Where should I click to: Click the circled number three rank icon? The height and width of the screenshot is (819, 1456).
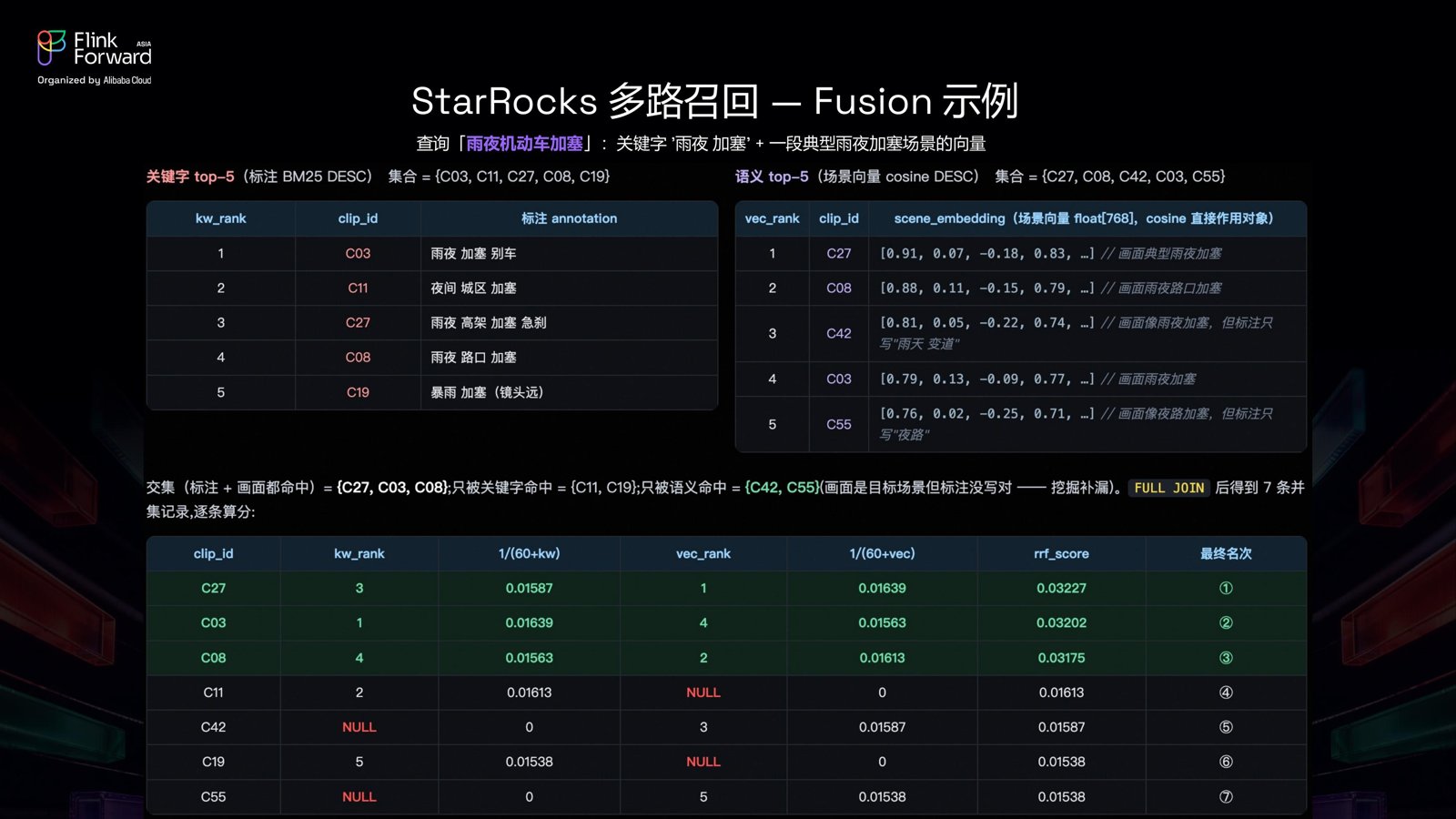click(x=1226, y=657)
